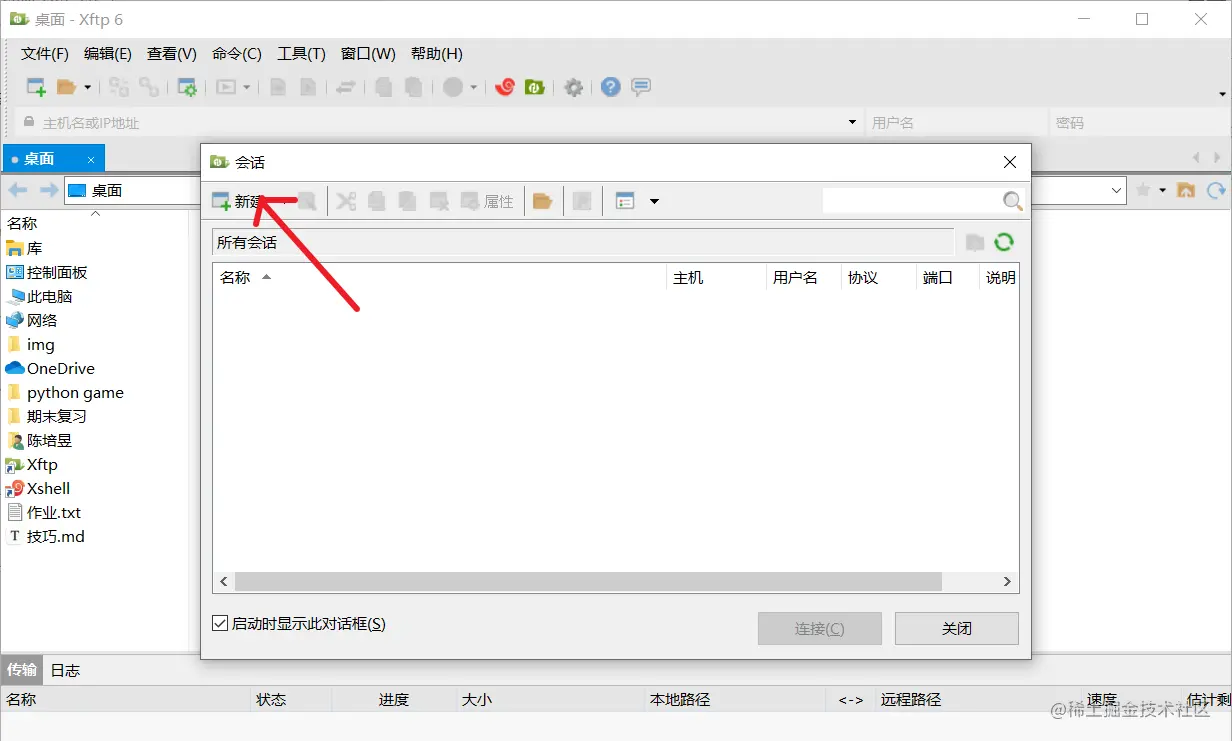Click the feedback speech bubble icon

coord(641,87)
